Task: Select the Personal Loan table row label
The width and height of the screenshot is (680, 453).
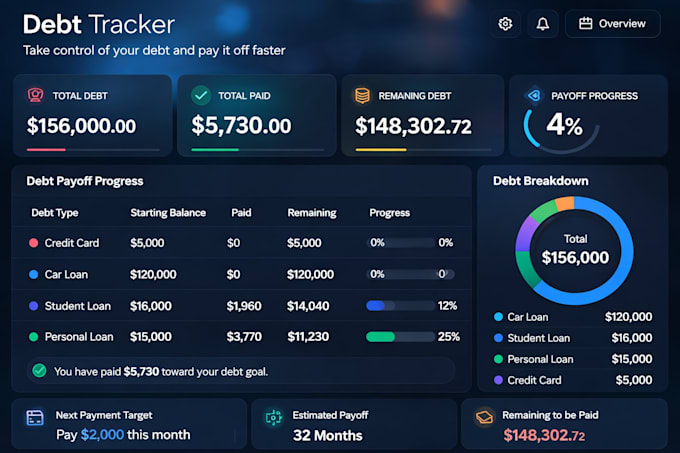Action: (x=78, y=337)
